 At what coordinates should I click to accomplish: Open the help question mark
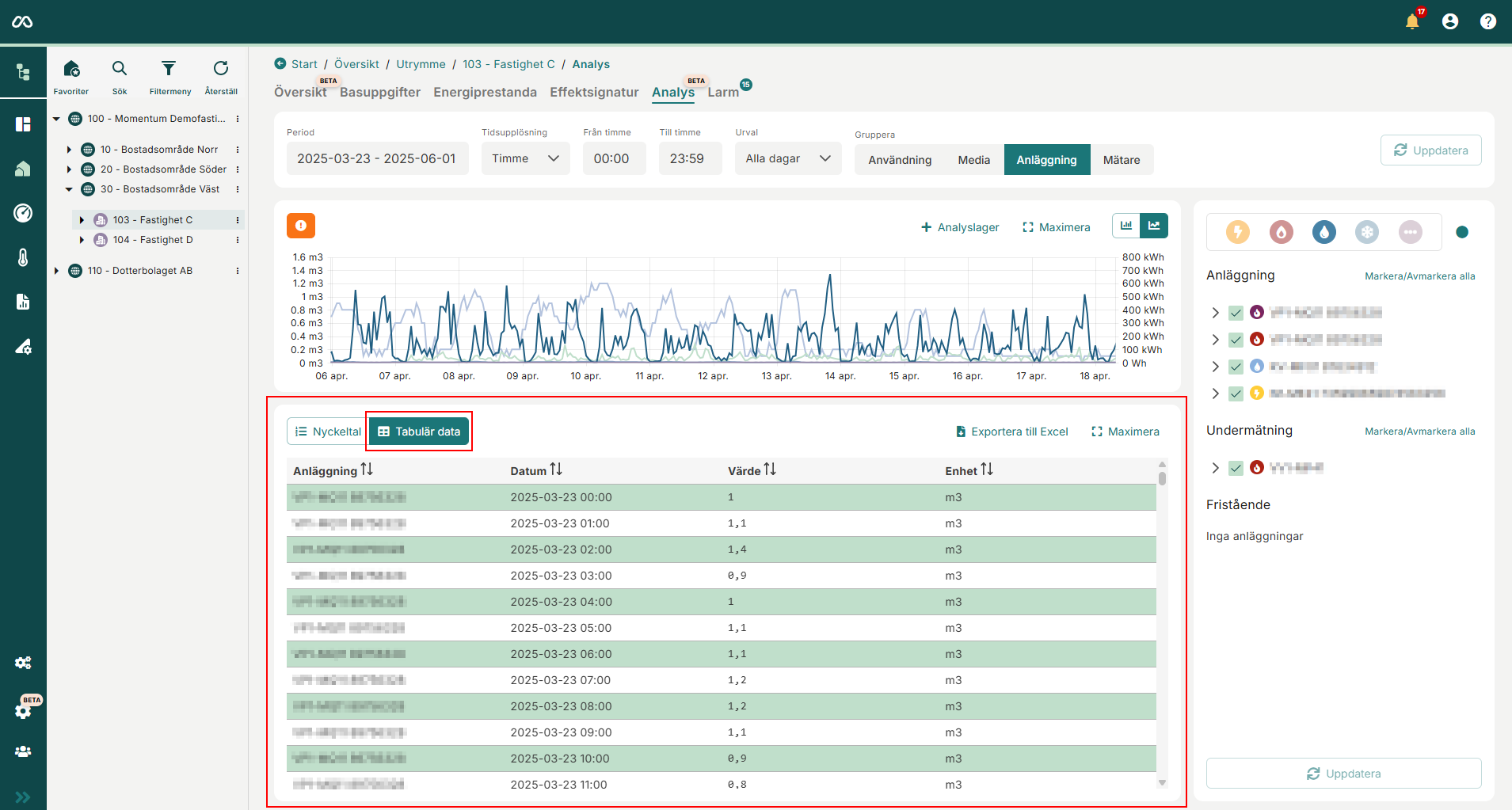coord(1488,21)
